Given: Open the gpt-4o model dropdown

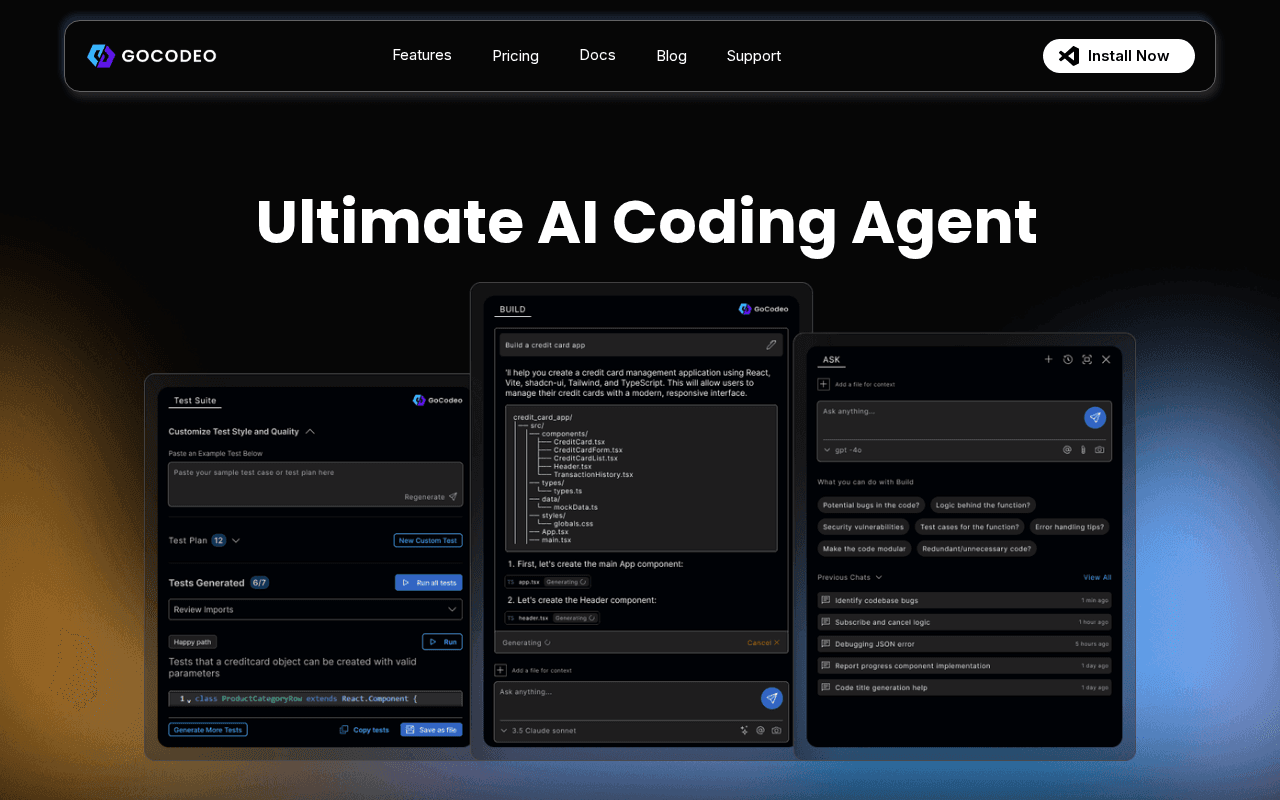Looking at the screenshot, I should (x=843, y=450).
